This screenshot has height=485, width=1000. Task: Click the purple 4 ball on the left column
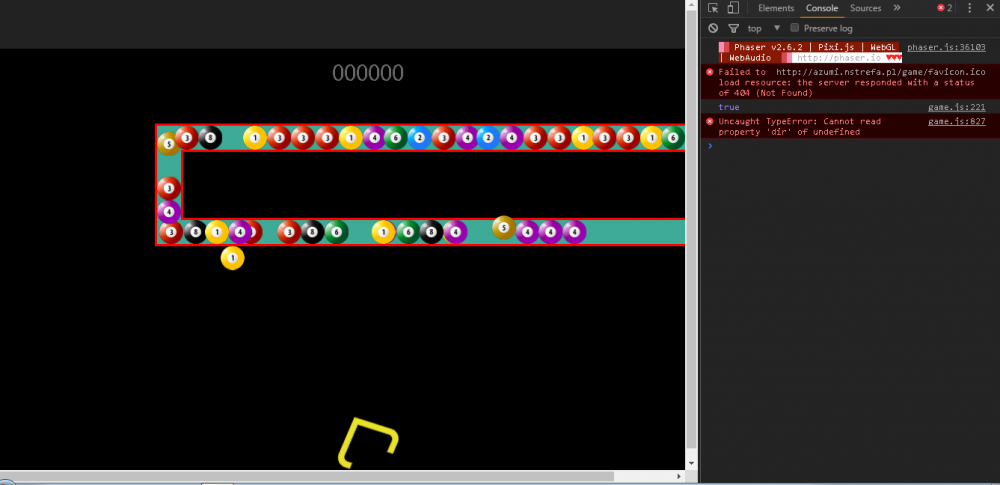point(168,211)
